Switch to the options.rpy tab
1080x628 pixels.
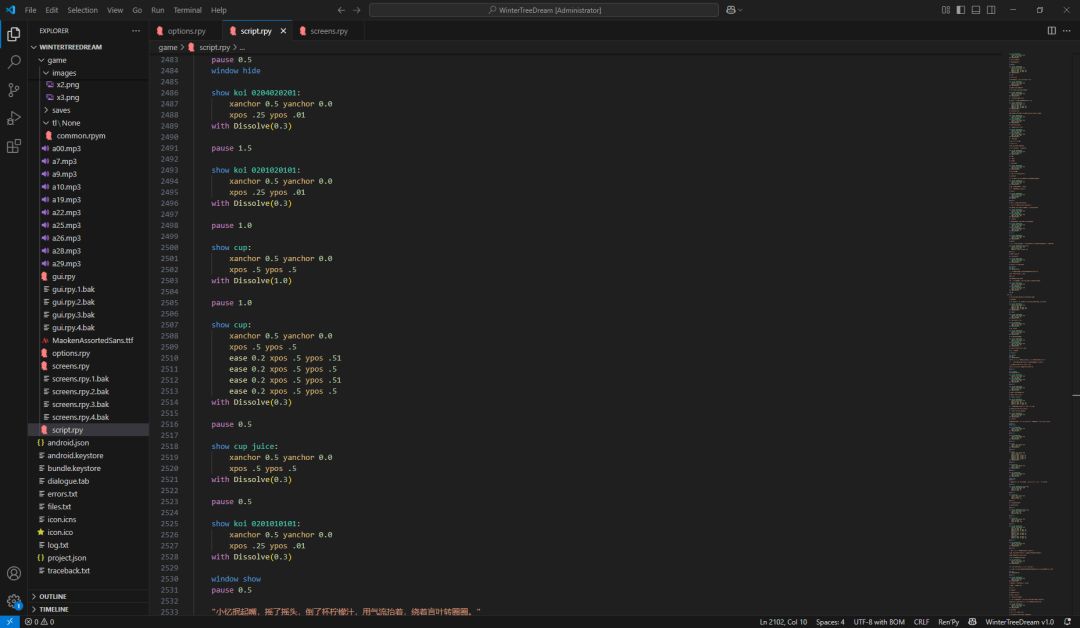pyautogui.click(x=186, y=31)
